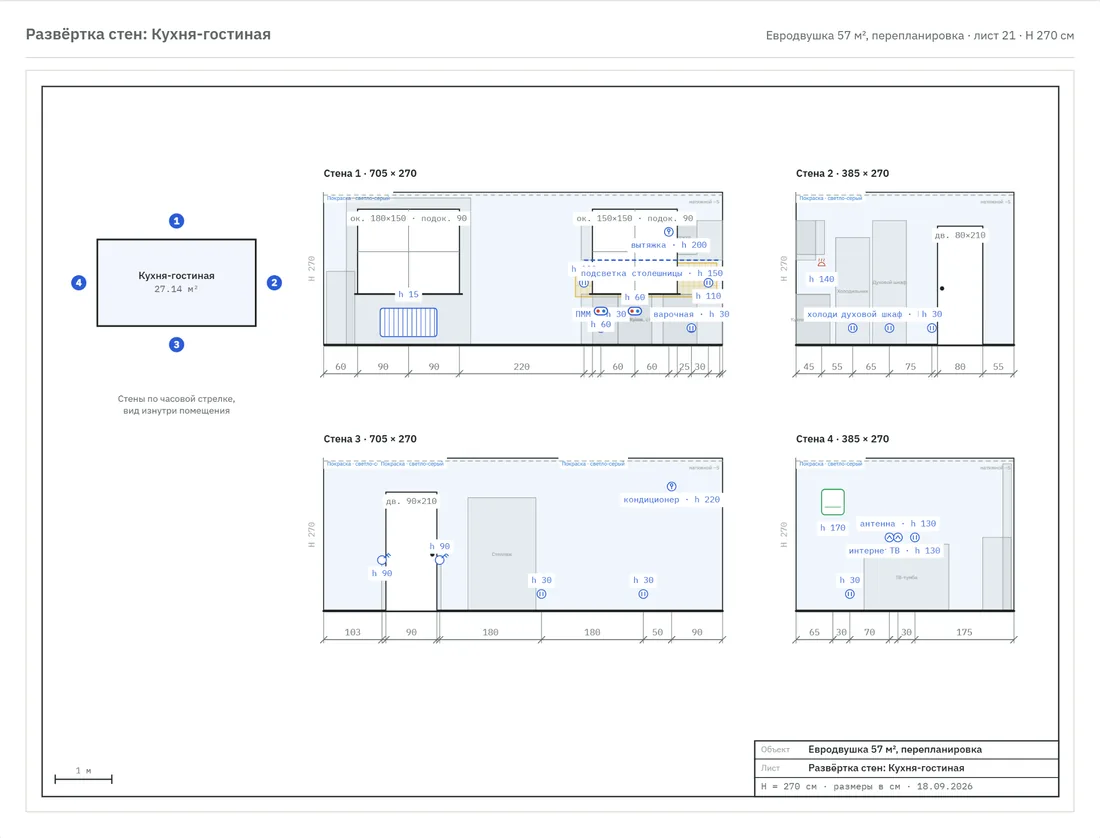
Task: Click the gray 'ТВ-тумба' cabinet in Стена 4
Action: tap(906, 577)
